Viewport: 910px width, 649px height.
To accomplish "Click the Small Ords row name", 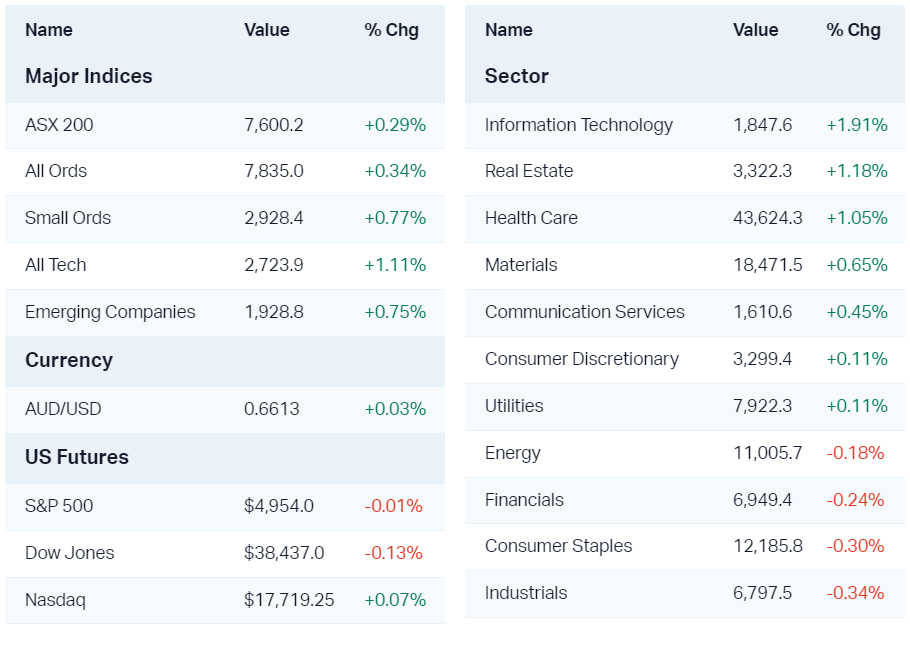I will (68, 218).
